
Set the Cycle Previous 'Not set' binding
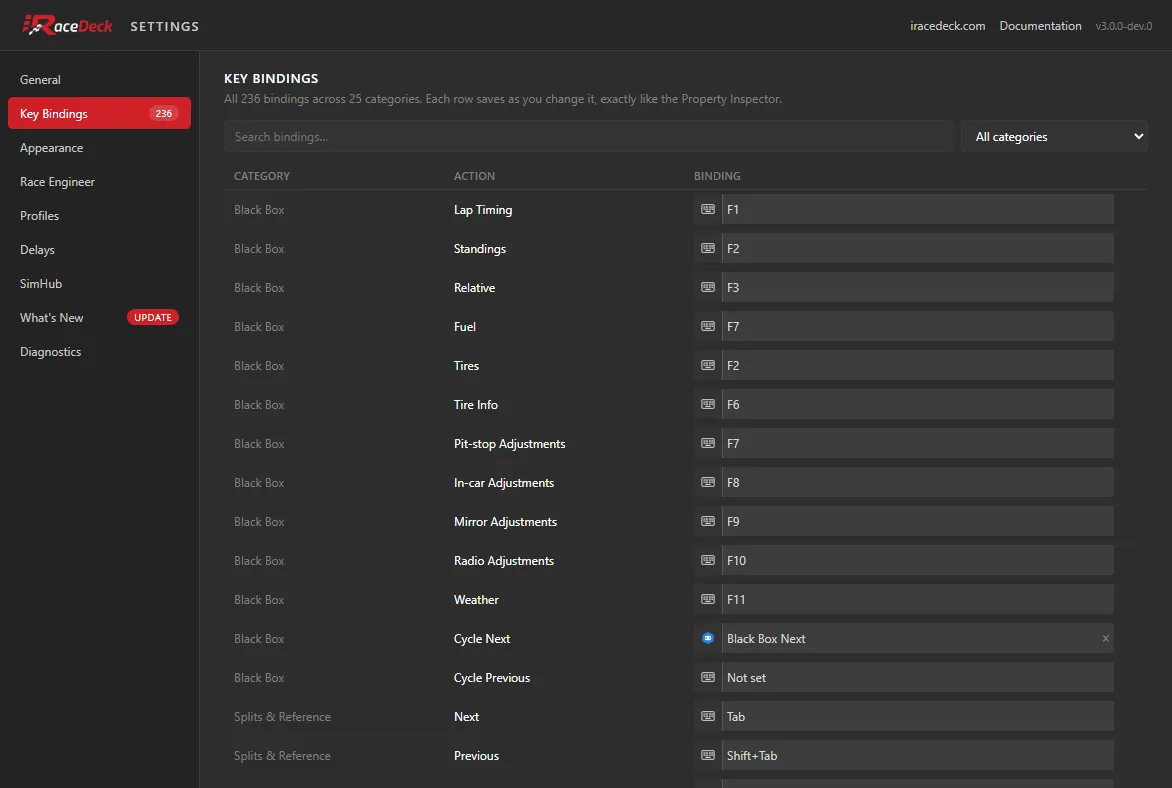tap(917, 677)
